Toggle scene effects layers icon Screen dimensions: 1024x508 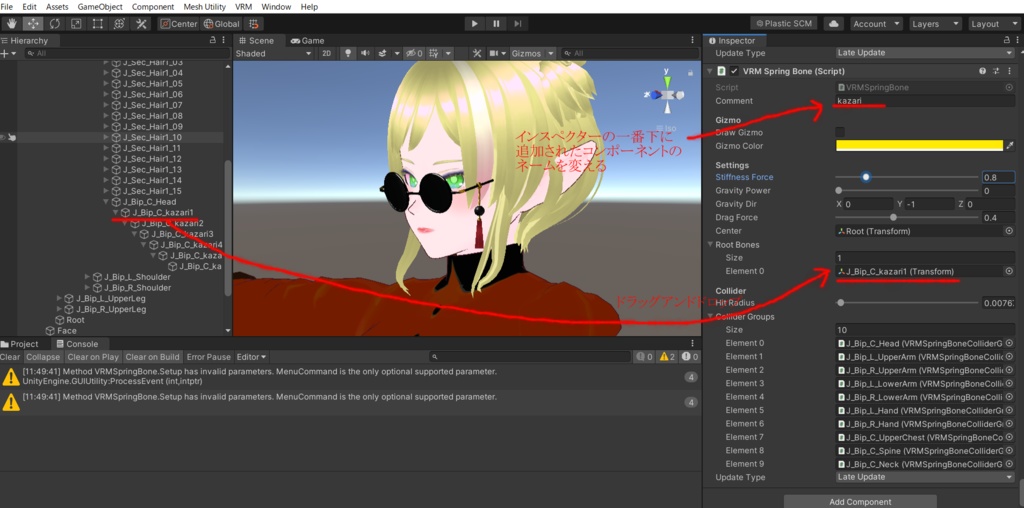[x=383, y=54]
